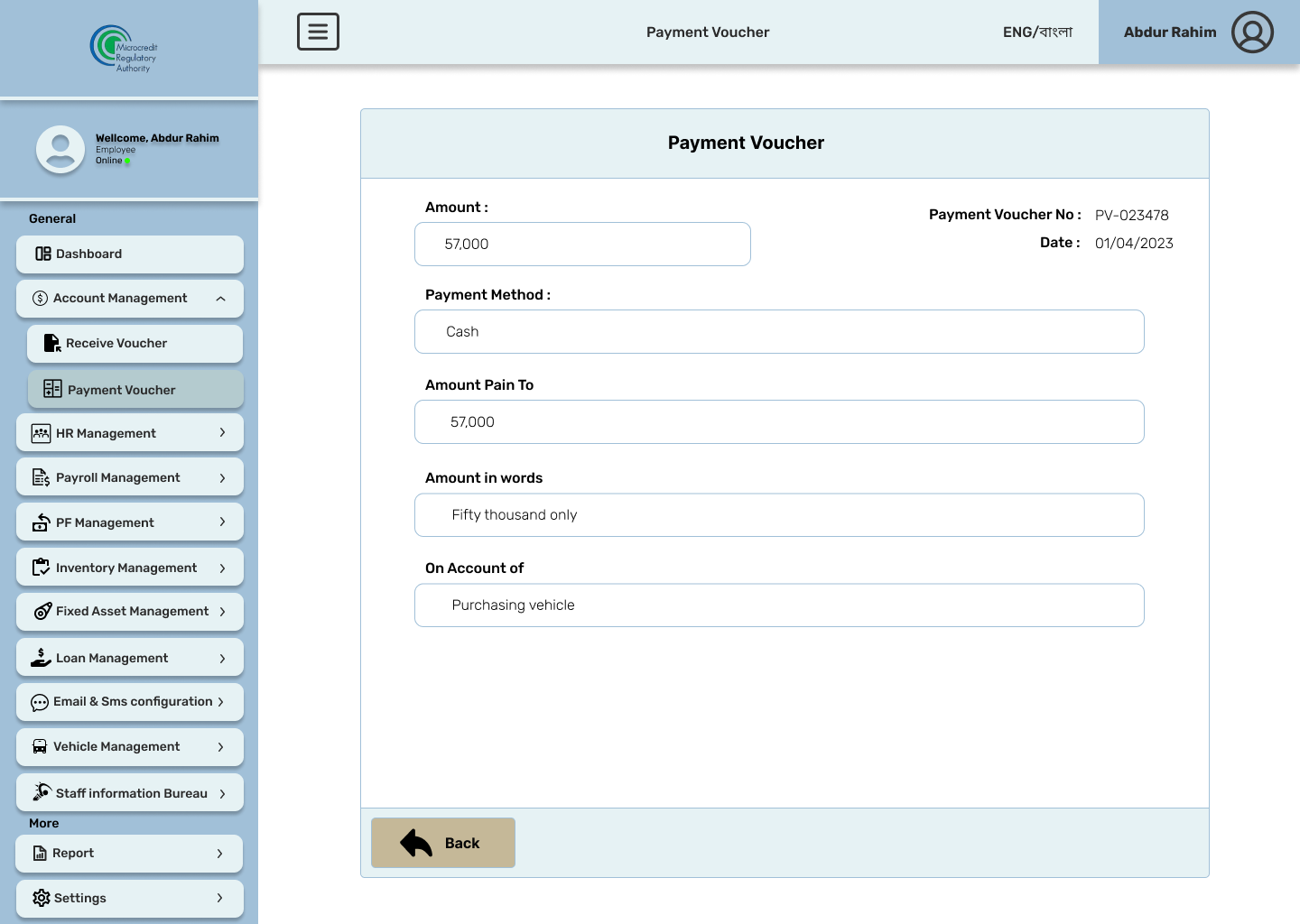Viewport: 1300px width, 924px height.
Task: Click Wellcome, Abdur Rahim text
Action: [157, 138]
